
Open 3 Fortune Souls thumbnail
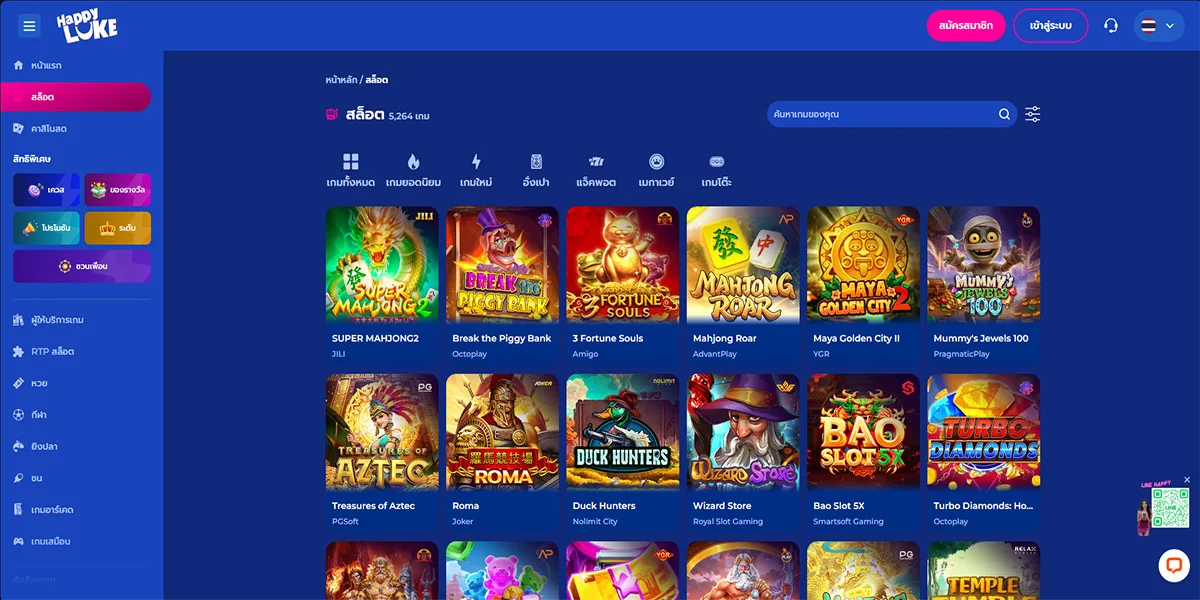pos(622,265)
